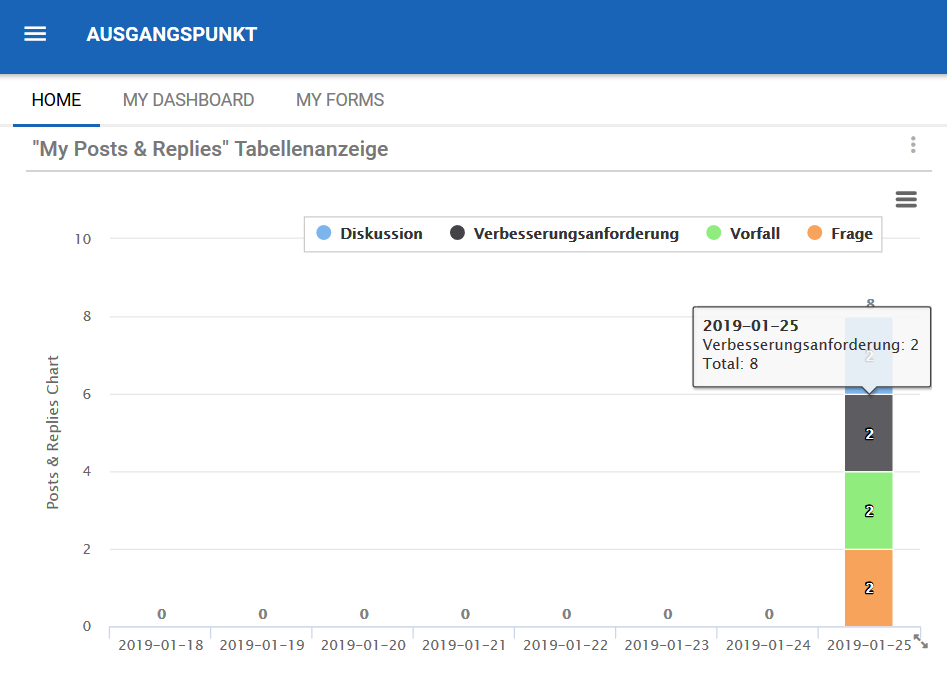947x685 pixels.
Task: Click the dark Verbesserungsanforderung bar segment
Action: tap(869, 433)
